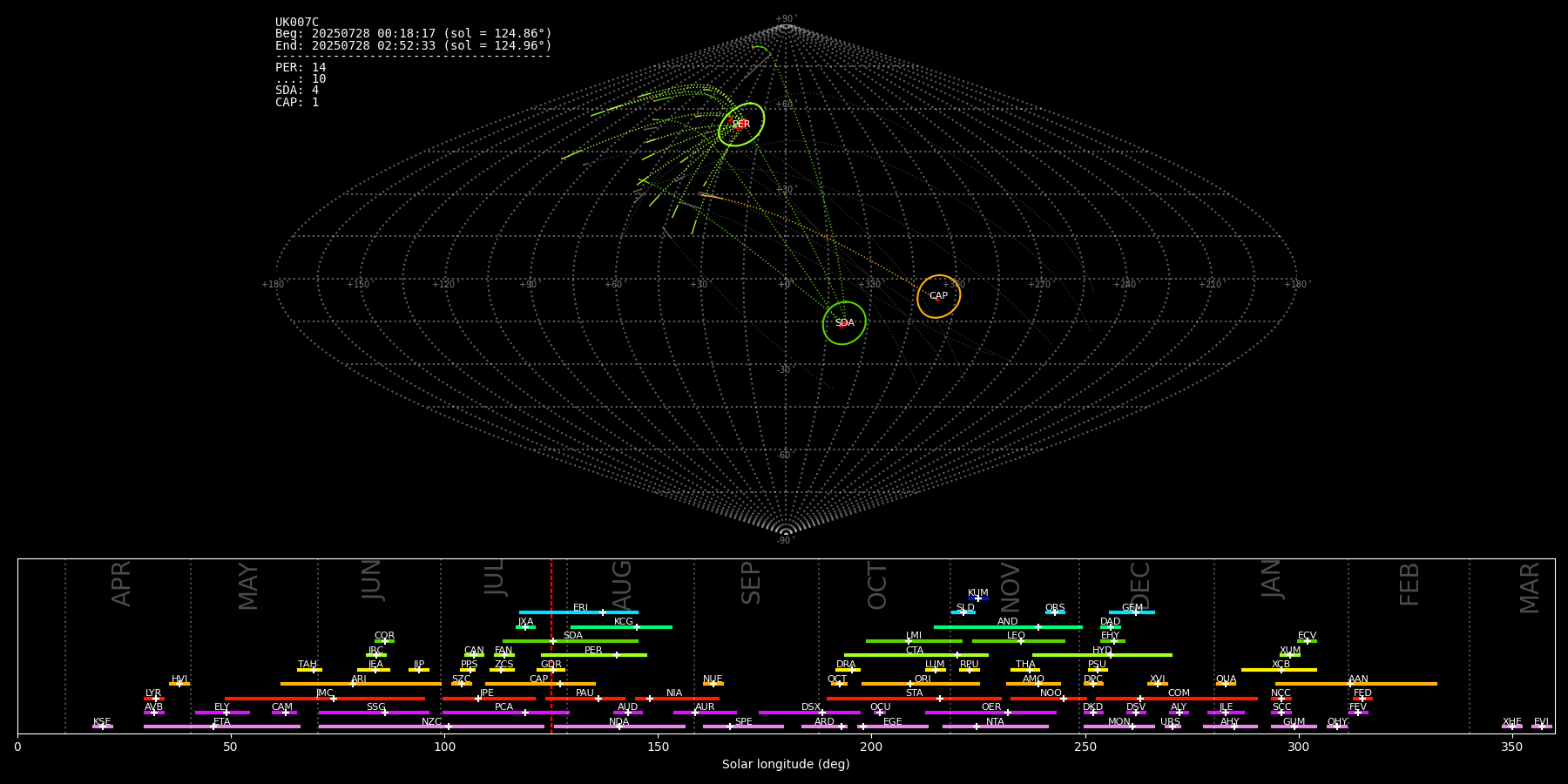Click 'SDA: 4' count in header

(x=297, y=91)
